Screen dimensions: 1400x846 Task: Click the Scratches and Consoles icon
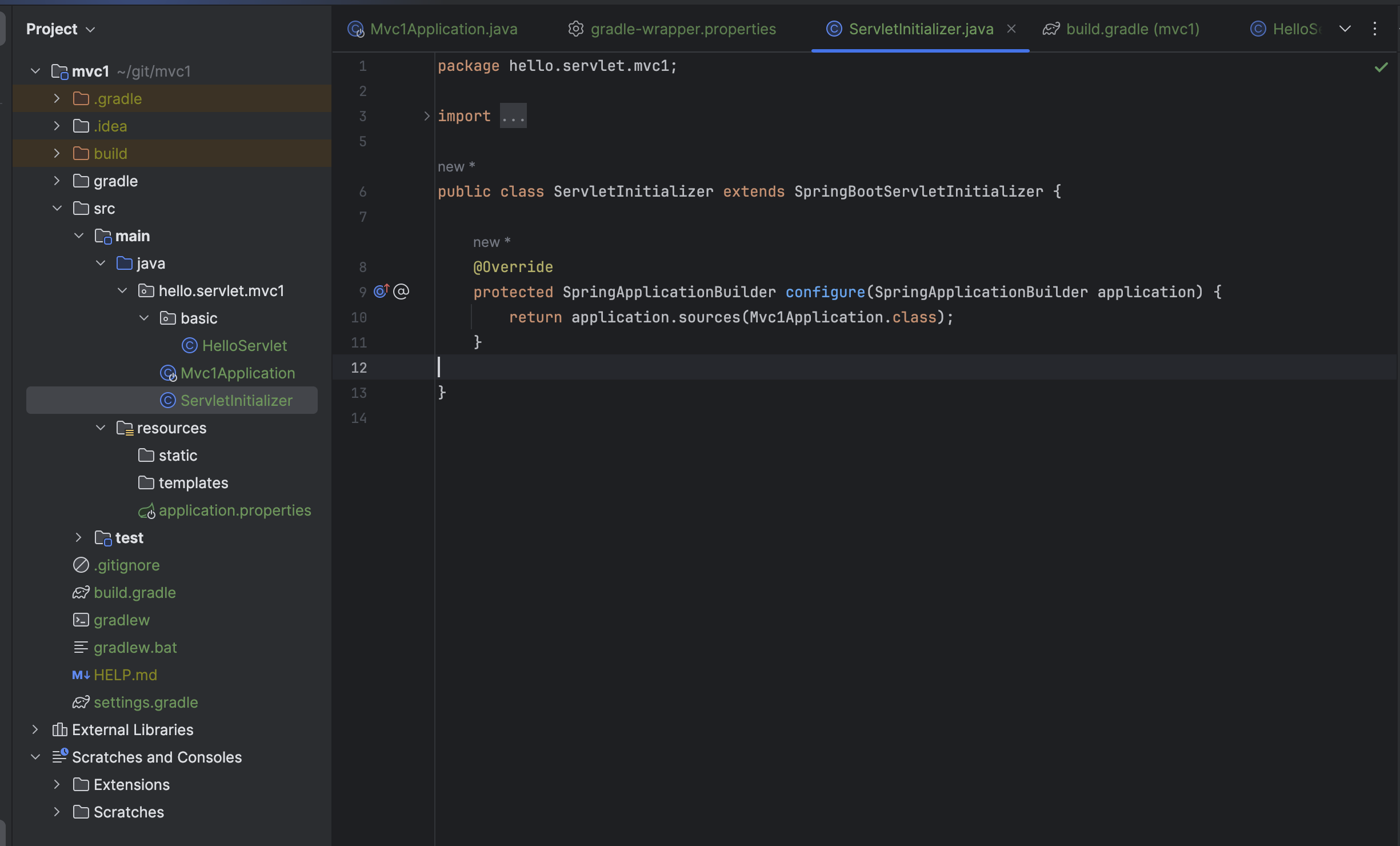tap(59, 757)
